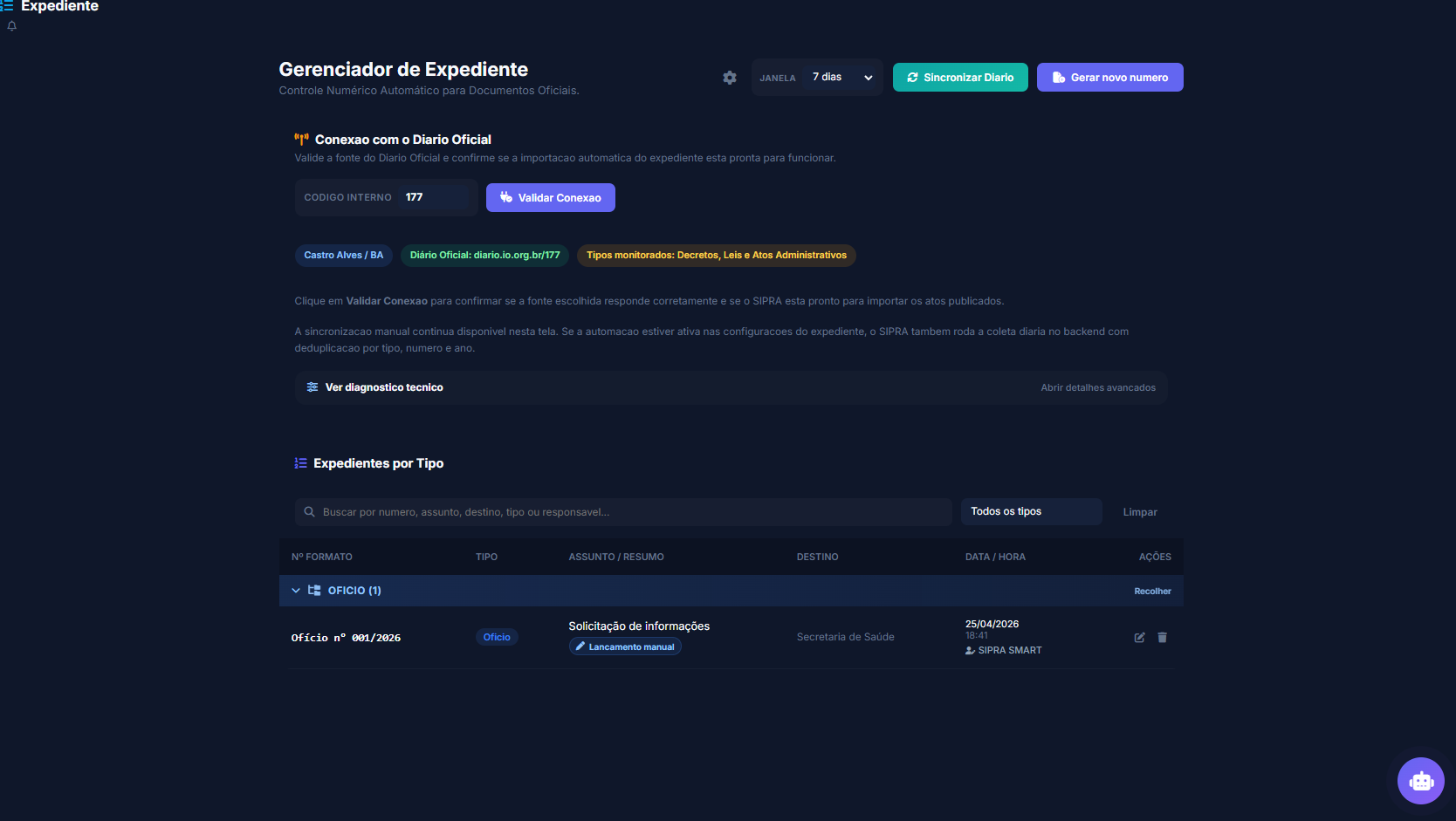This screenshot has width=1456, height=821.
Task: Click Sincronizar Diario button
Action: (x=960, y=78)
